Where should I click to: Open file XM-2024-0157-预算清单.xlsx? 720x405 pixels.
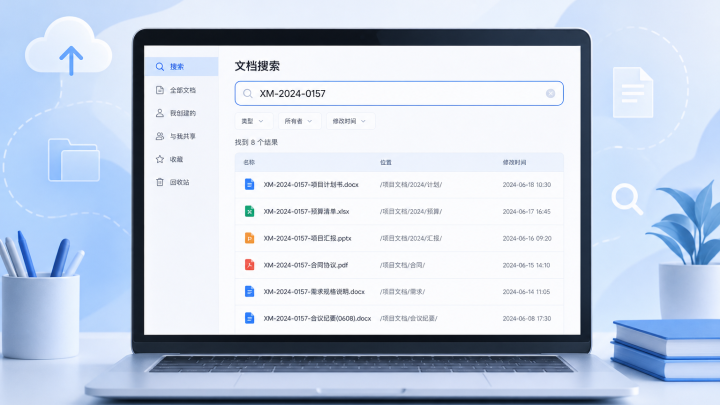306,212
